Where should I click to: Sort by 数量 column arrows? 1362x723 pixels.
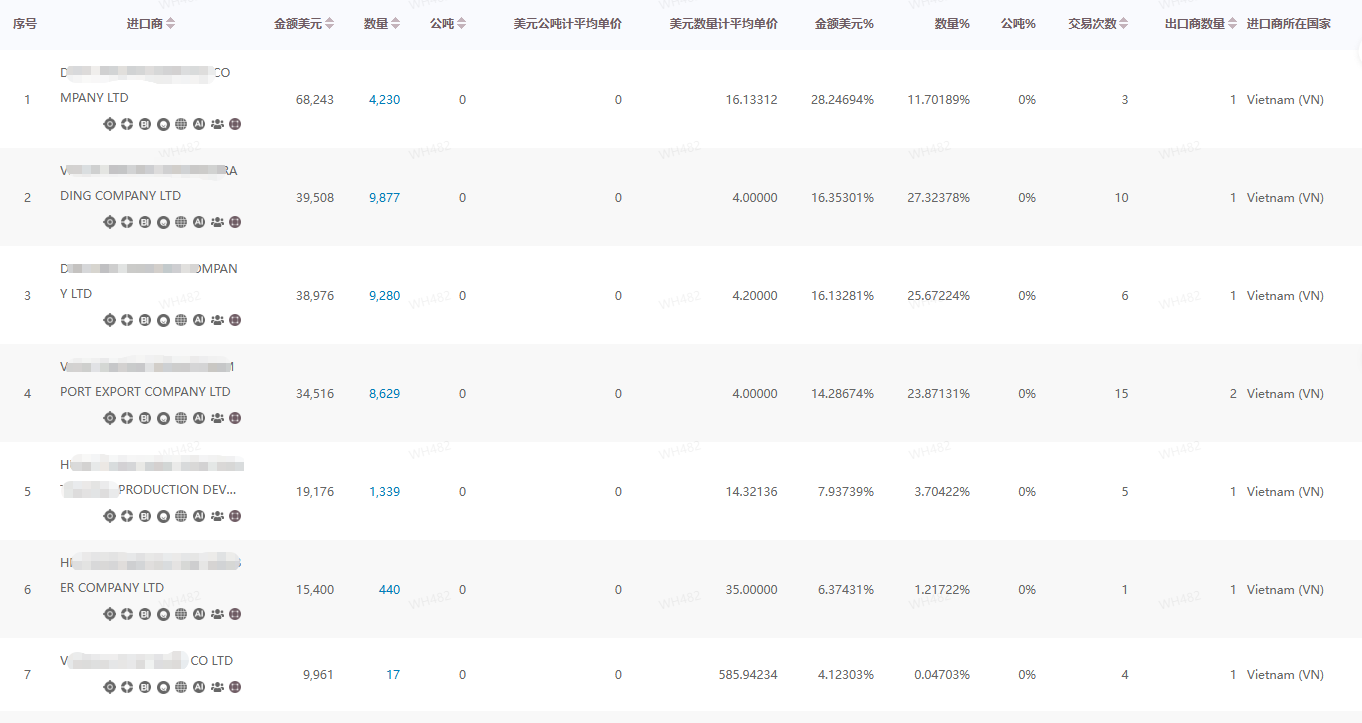(396, 24)
